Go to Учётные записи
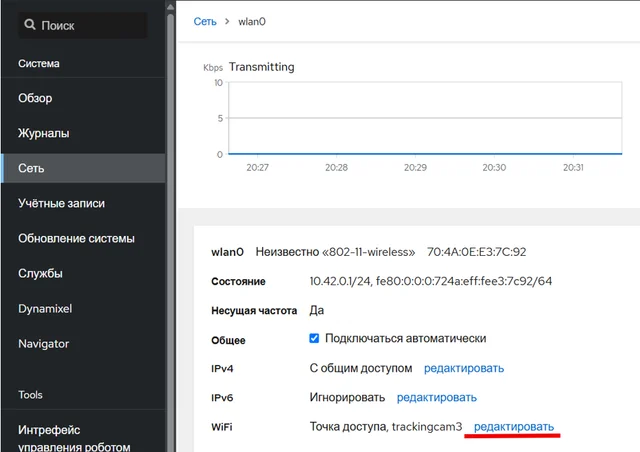Screen dimensions: 640x452 (x=83, y=203)
